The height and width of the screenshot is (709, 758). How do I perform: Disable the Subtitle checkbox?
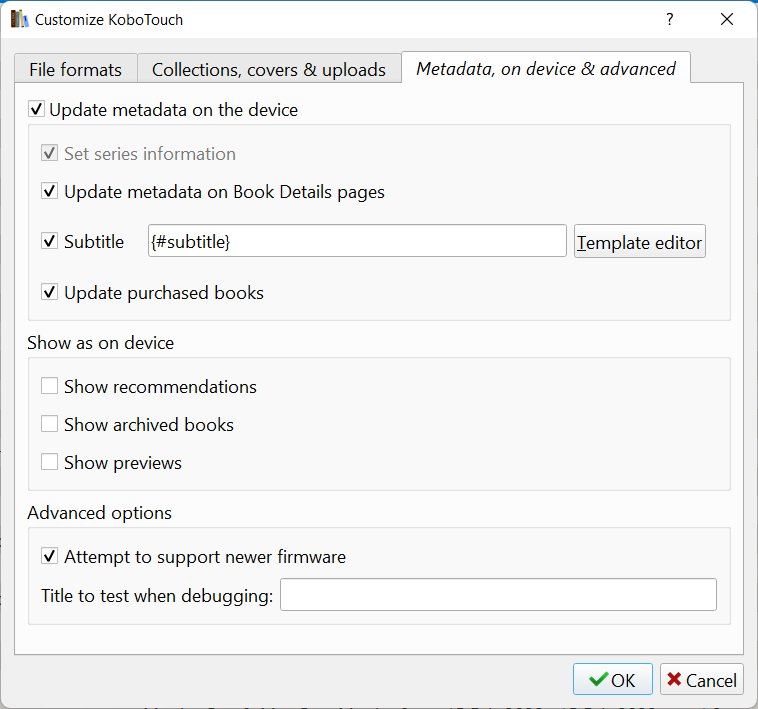click(49, 241)
